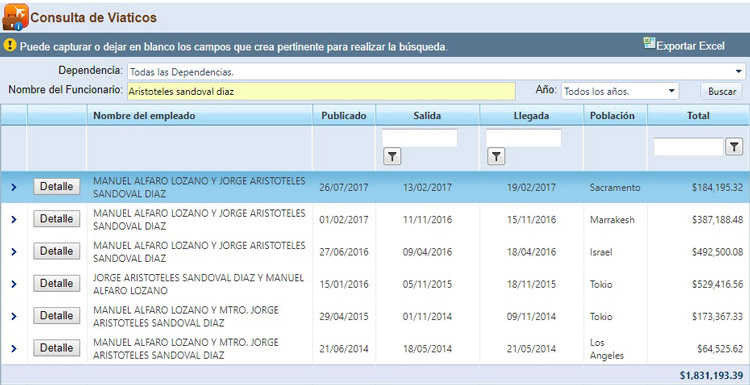Click the yellow information warning icon
Viewport: 750px width, 385px height.
[x=10, y=45]
